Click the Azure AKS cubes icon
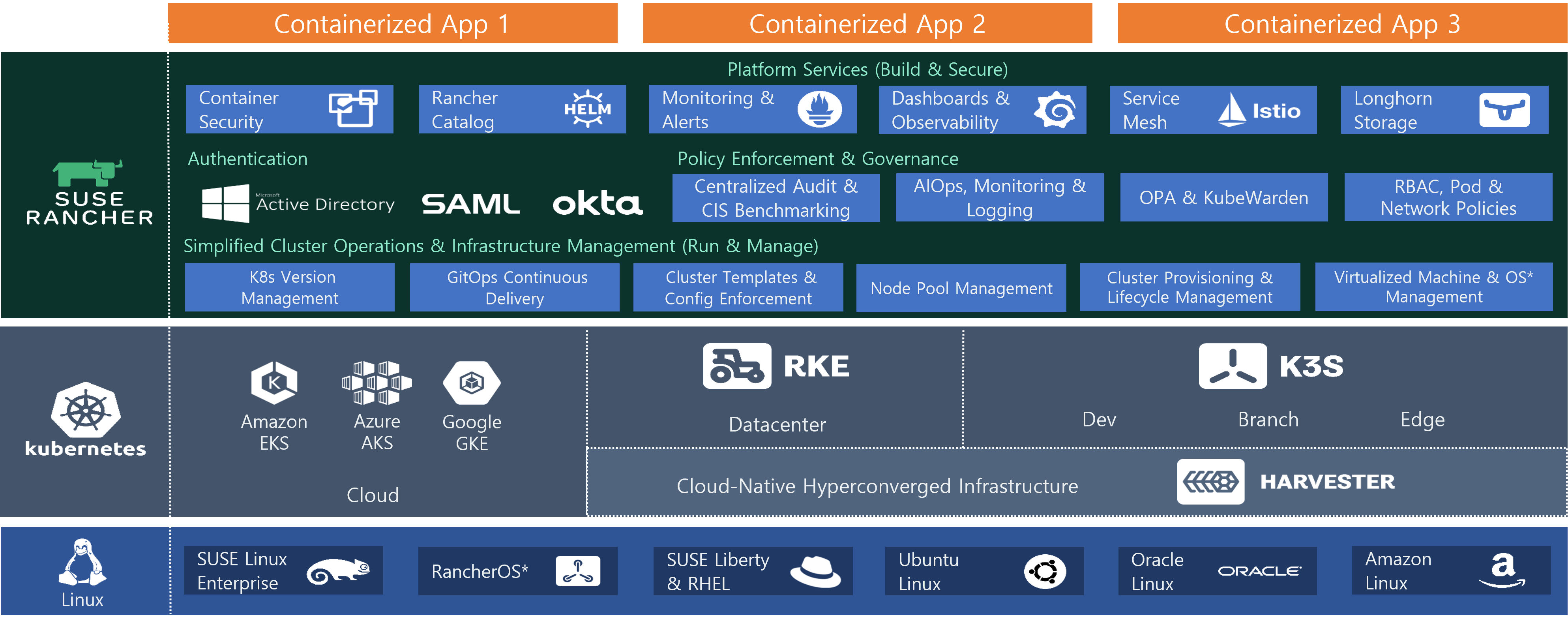This screenshot has height=621, width=1568. [377, 383]
